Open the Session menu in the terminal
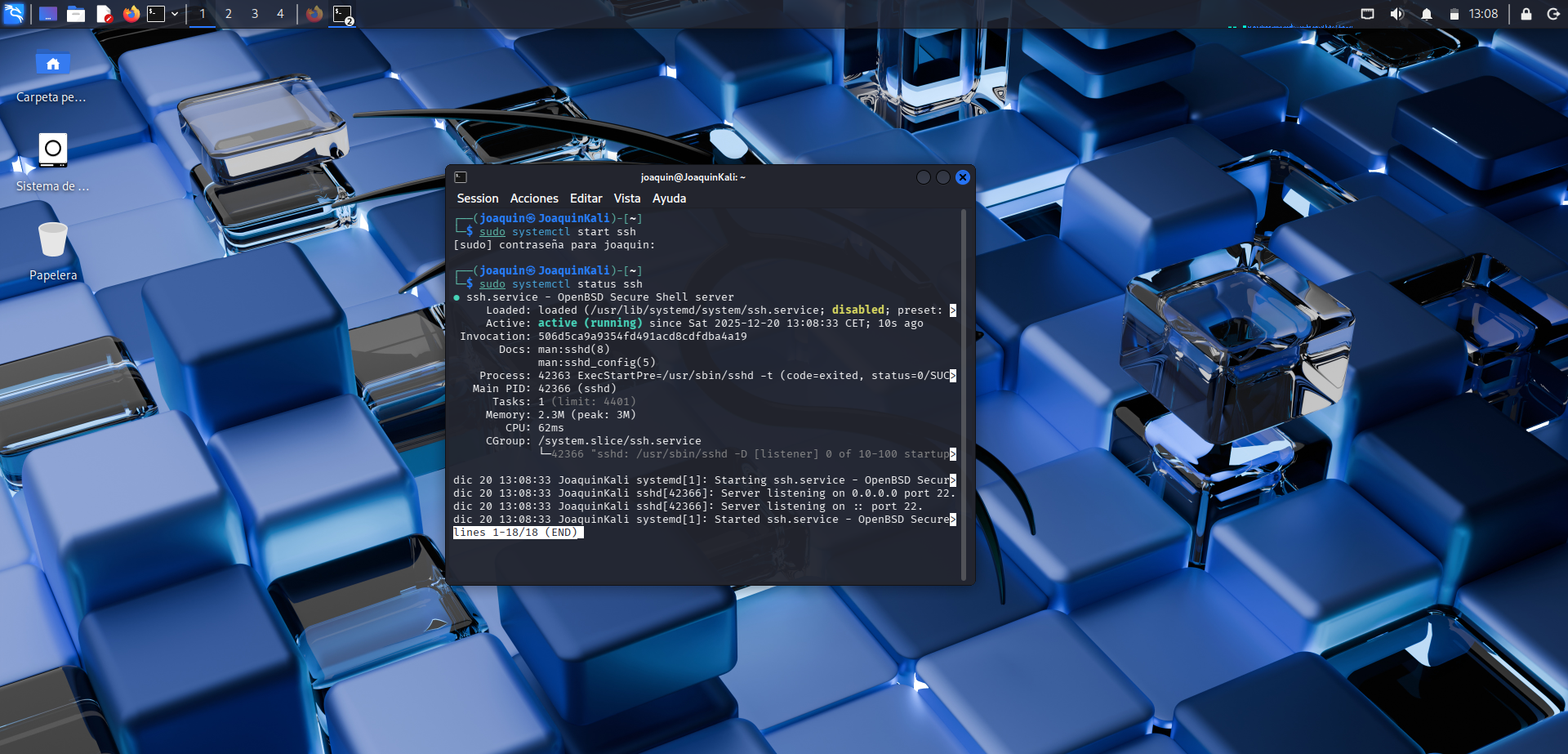Image resolution: width=1568 pixels, height=754 pixels. pos(478,198)
